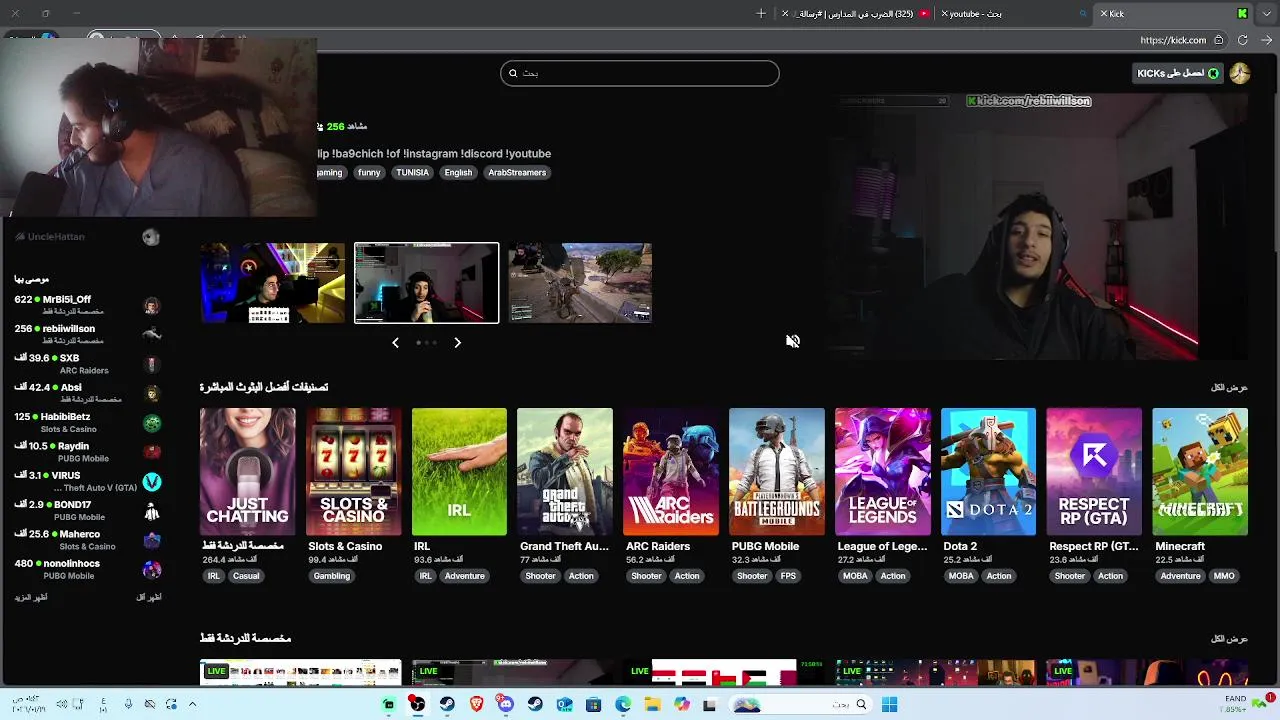Click the browser forward arrow icon
This screenshot has width=1280, height=720.
point(1266,40)
